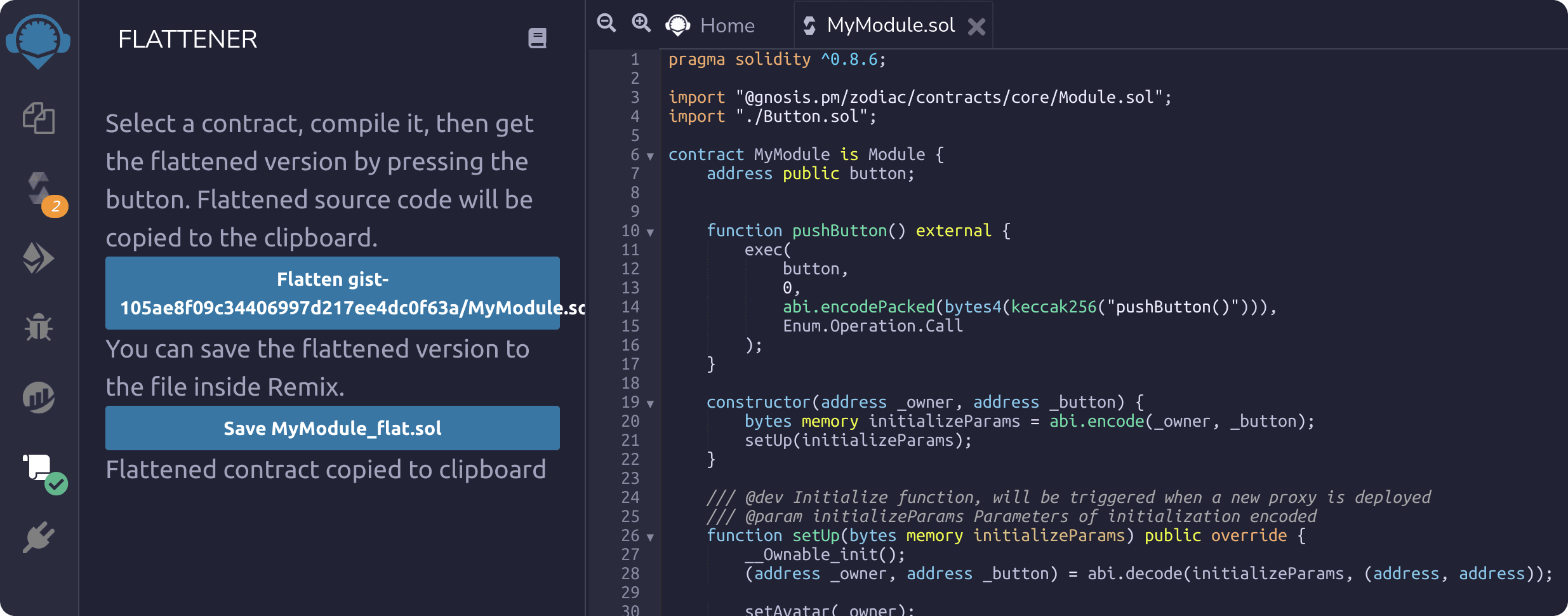Collapse contract MyModule at line 6
This screenshot has height=616, width=1568.
pos(650,156)
